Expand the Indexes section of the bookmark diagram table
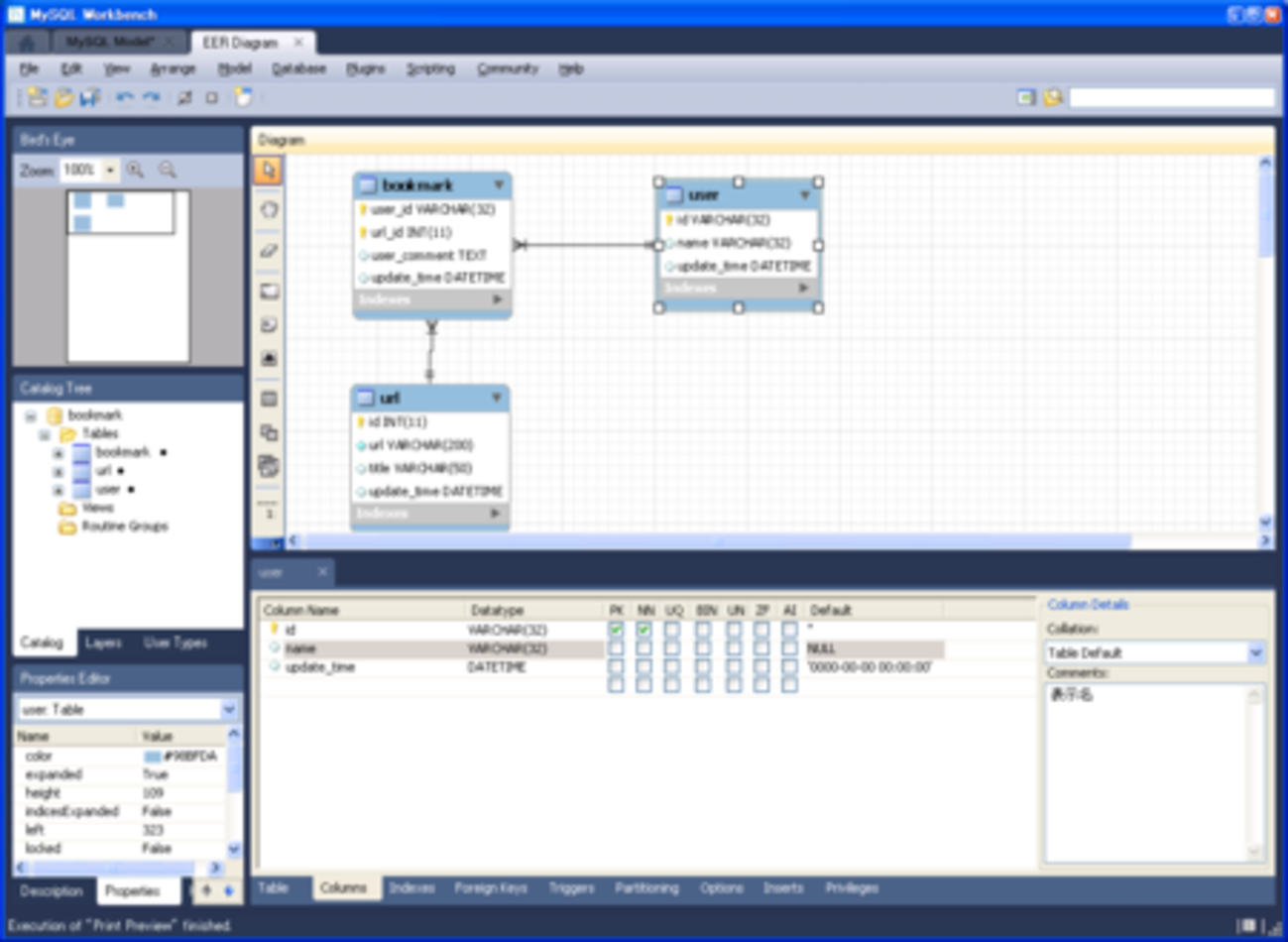This screenshot has width=1288, height=942. click(498, 299)
